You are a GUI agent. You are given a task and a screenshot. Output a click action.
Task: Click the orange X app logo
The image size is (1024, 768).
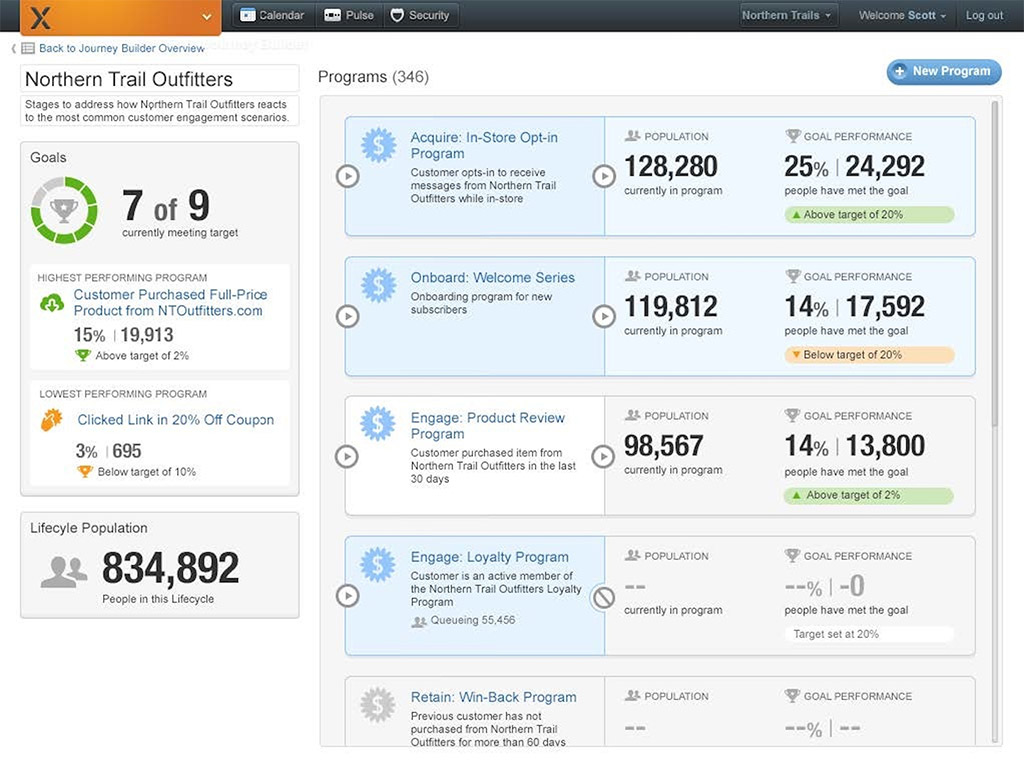[x=40, y=16]
